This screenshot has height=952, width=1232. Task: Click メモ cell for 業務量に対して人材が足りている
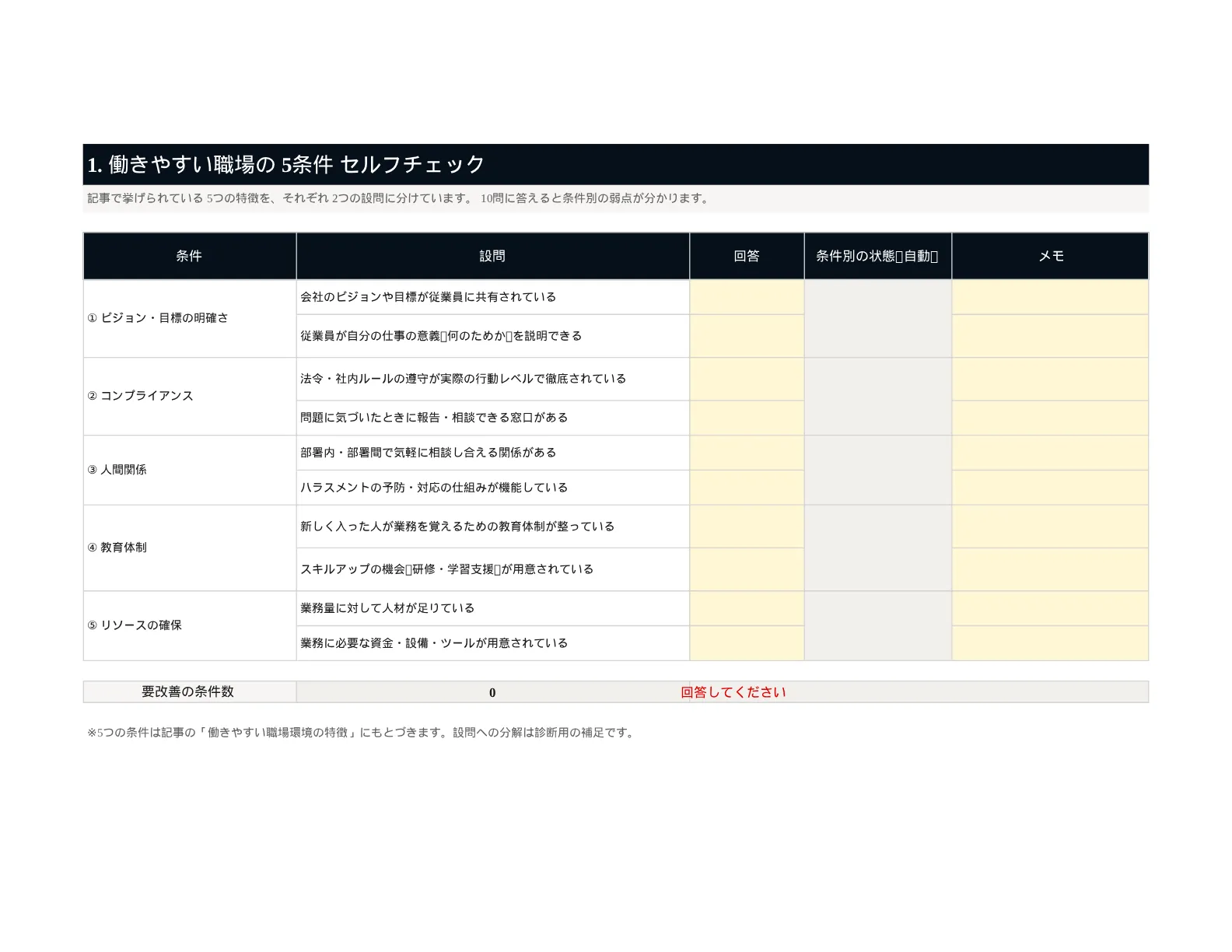(x=1051, y=608)
